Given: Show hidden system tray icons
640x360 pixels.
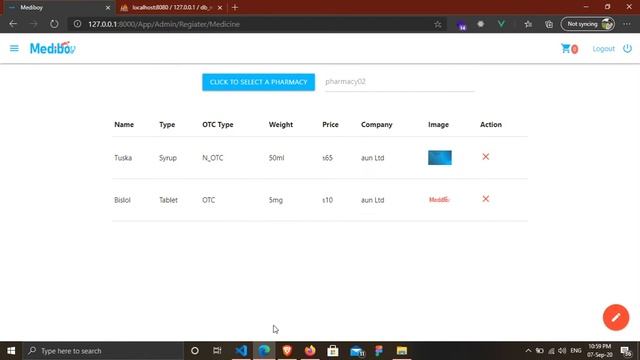Looking at the screenshot, I should (x=528, y=351).
